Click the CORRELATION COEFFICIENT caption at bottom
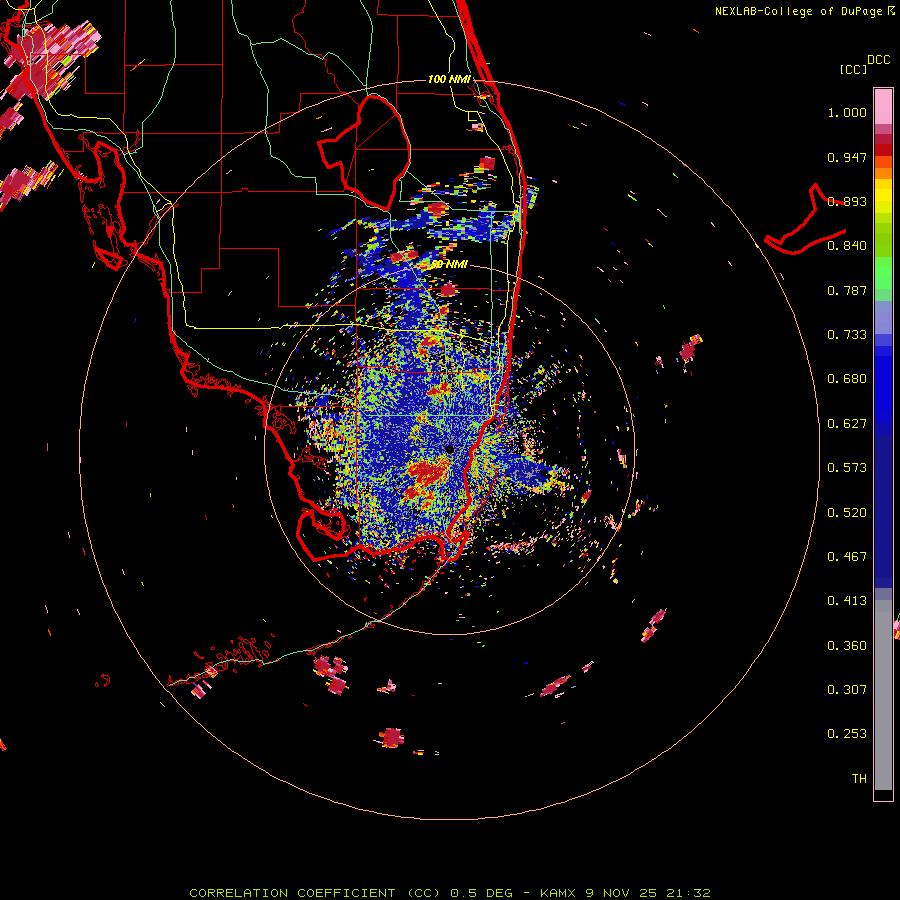The width and height of the screenshot is (900, 900). (450, 893)
